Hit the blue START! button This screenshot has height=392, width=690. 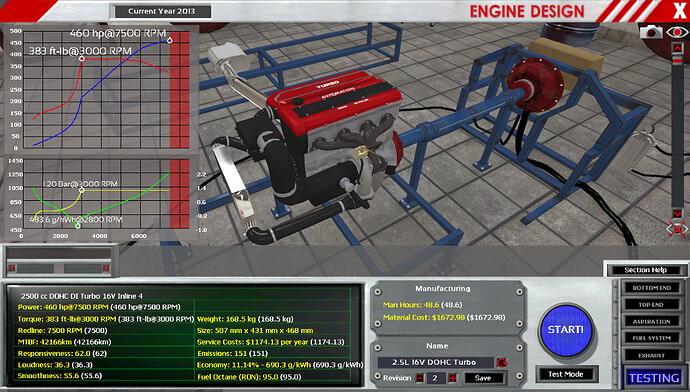coord(565,330)
